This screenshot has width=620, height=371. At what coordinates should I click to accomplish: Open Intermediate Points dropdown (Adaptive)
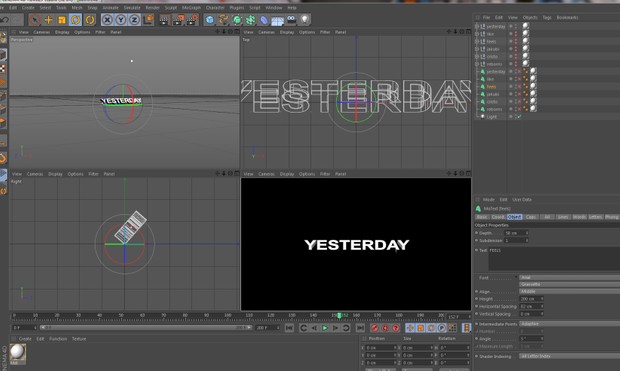(x=569, y=324)
